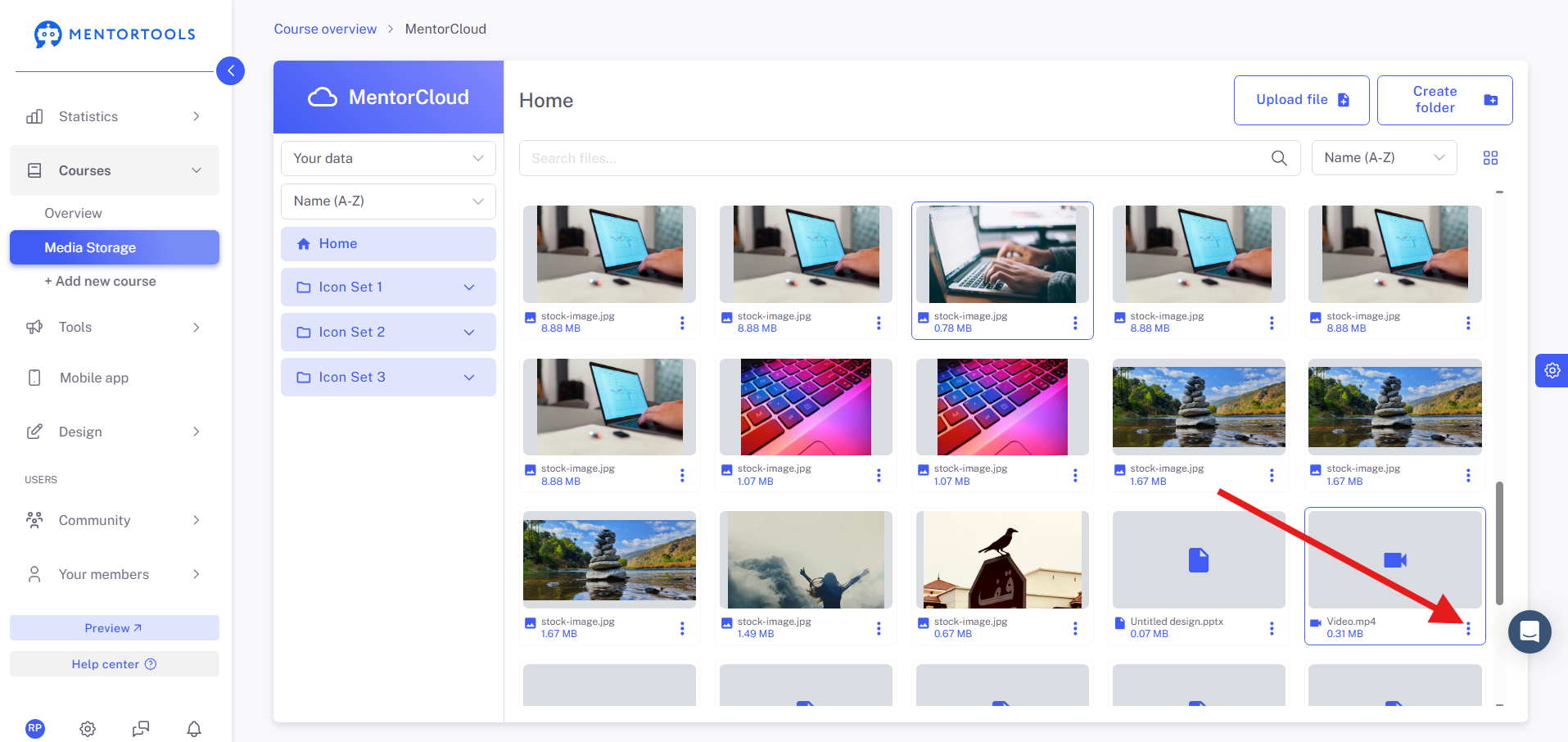Go back via Course overview breadcrumb
The height and width of the screenshot is (742, 1568).
(325, 29)
